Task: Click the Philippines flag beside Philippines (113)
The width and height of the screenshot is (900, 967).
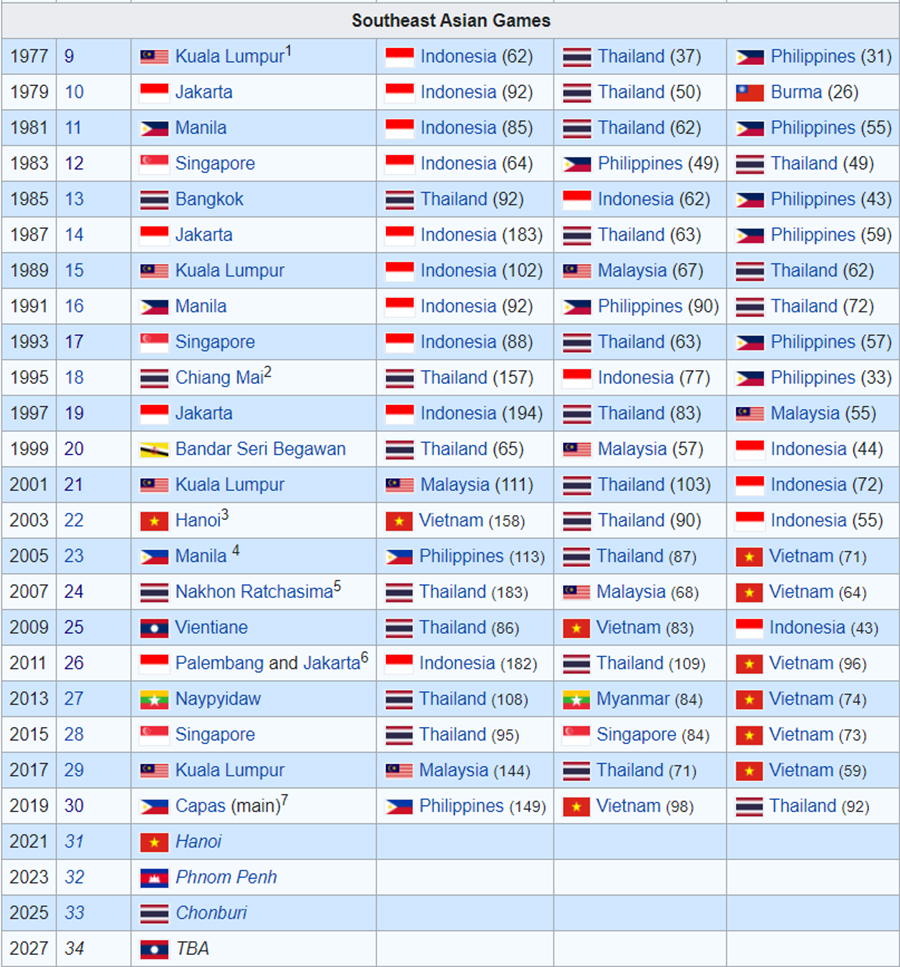Action: (x=399, y=558)
